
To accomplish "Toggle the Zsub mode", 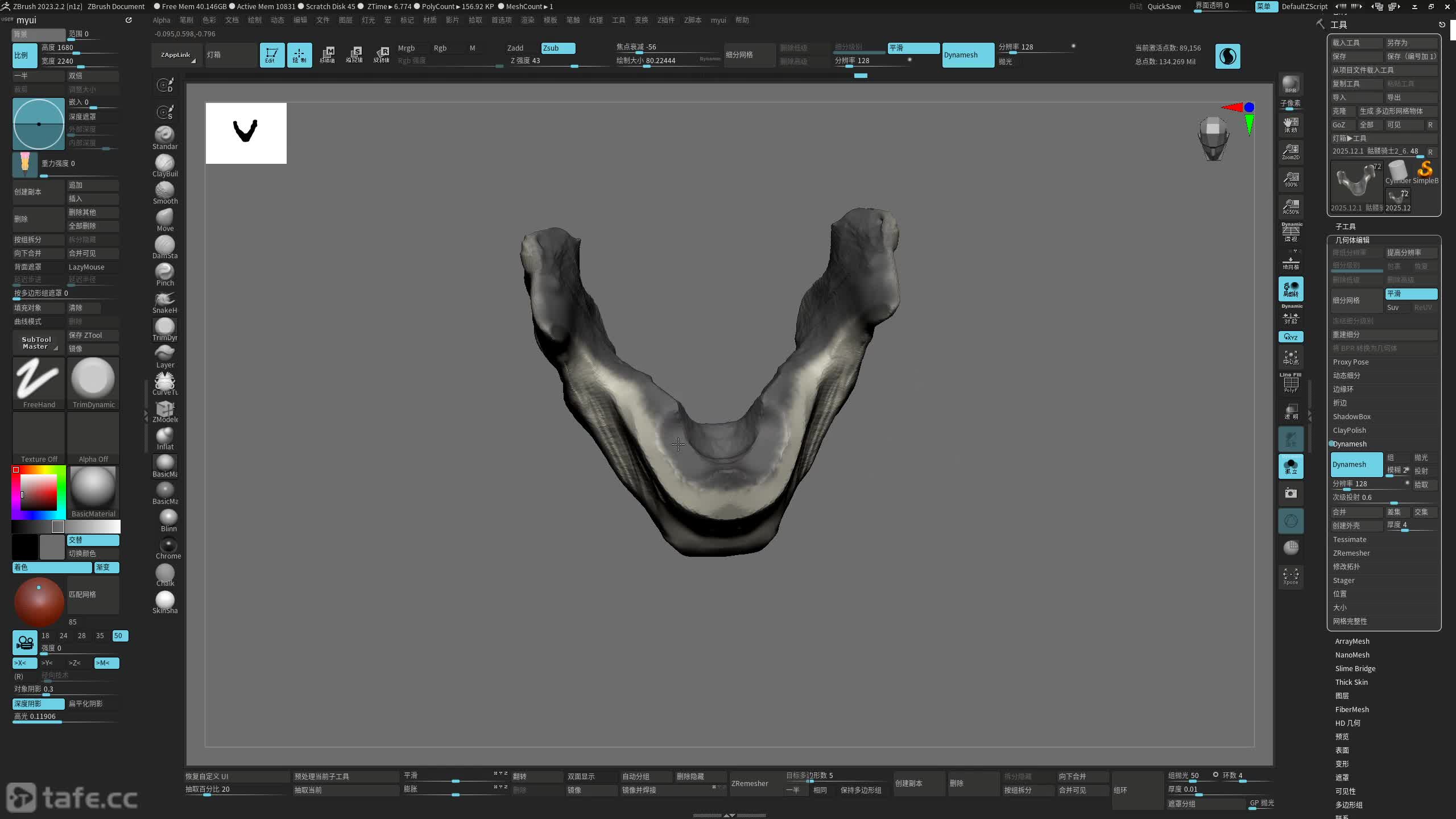I will 557,48.
